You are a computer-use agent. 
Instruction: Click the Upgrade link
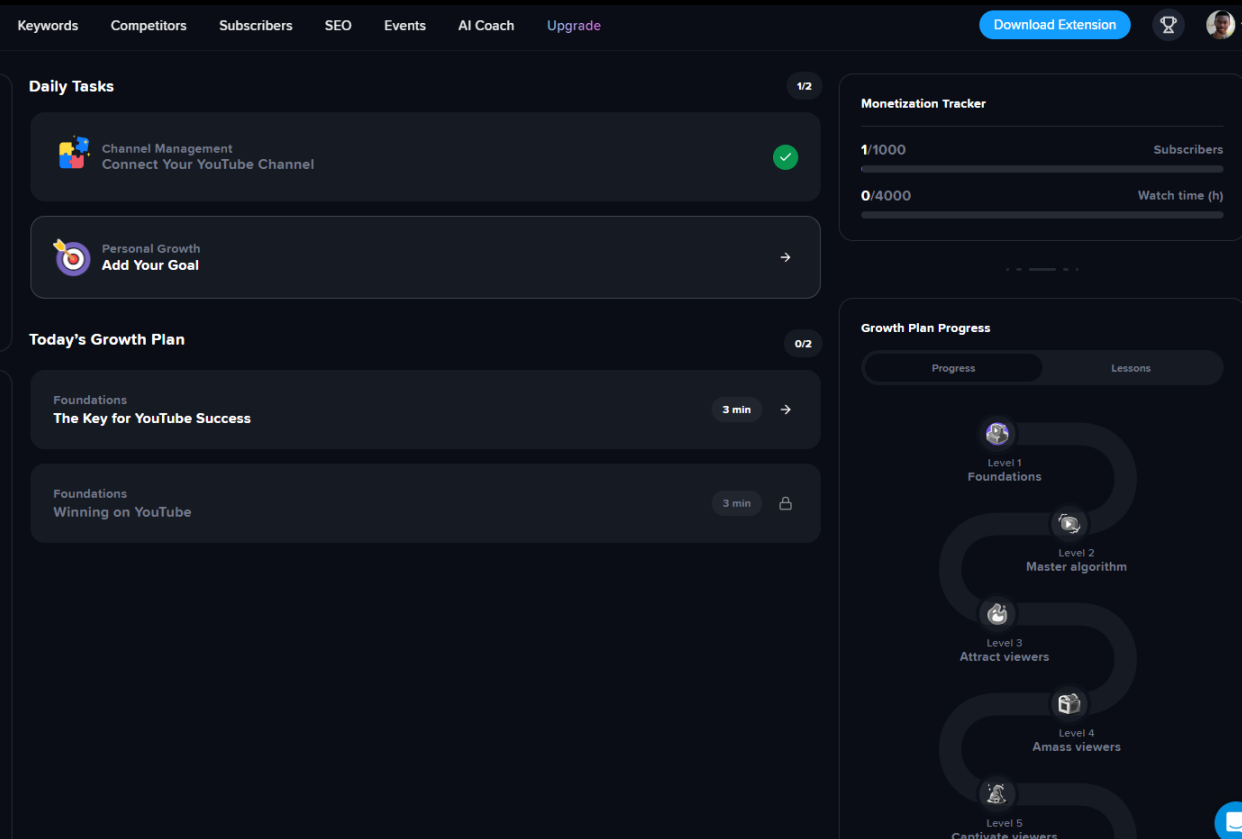[574, 25]
